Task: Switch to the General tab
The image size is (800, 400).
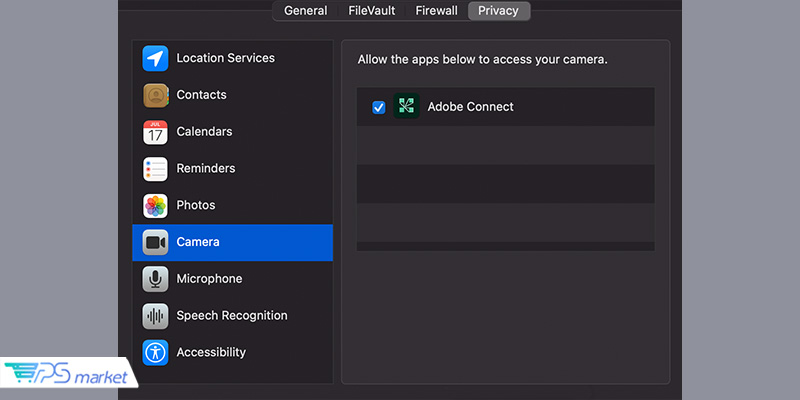Action: [305, 11]
